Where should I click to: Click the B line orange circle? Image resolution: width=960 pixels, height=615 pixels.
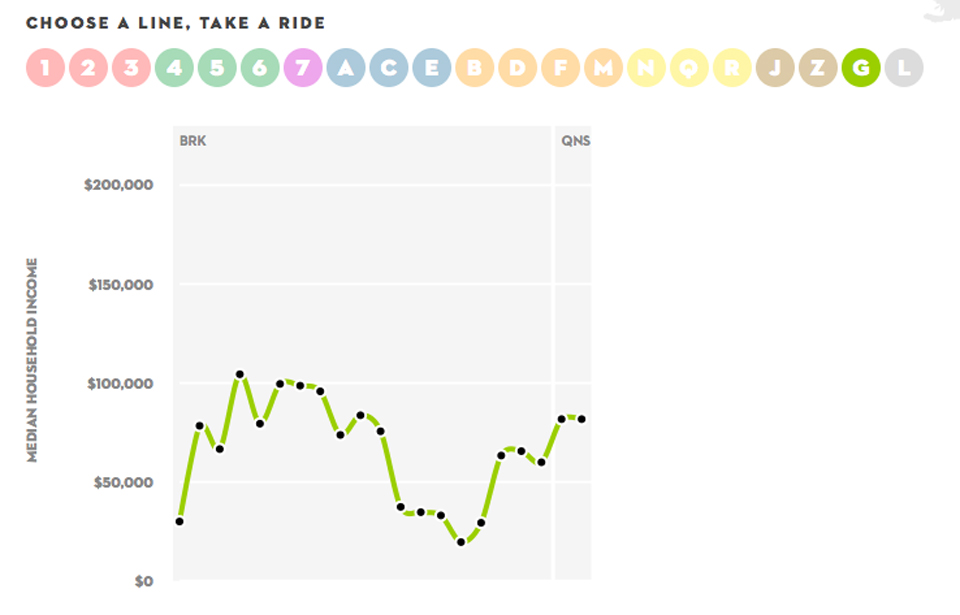pos(475,68)
